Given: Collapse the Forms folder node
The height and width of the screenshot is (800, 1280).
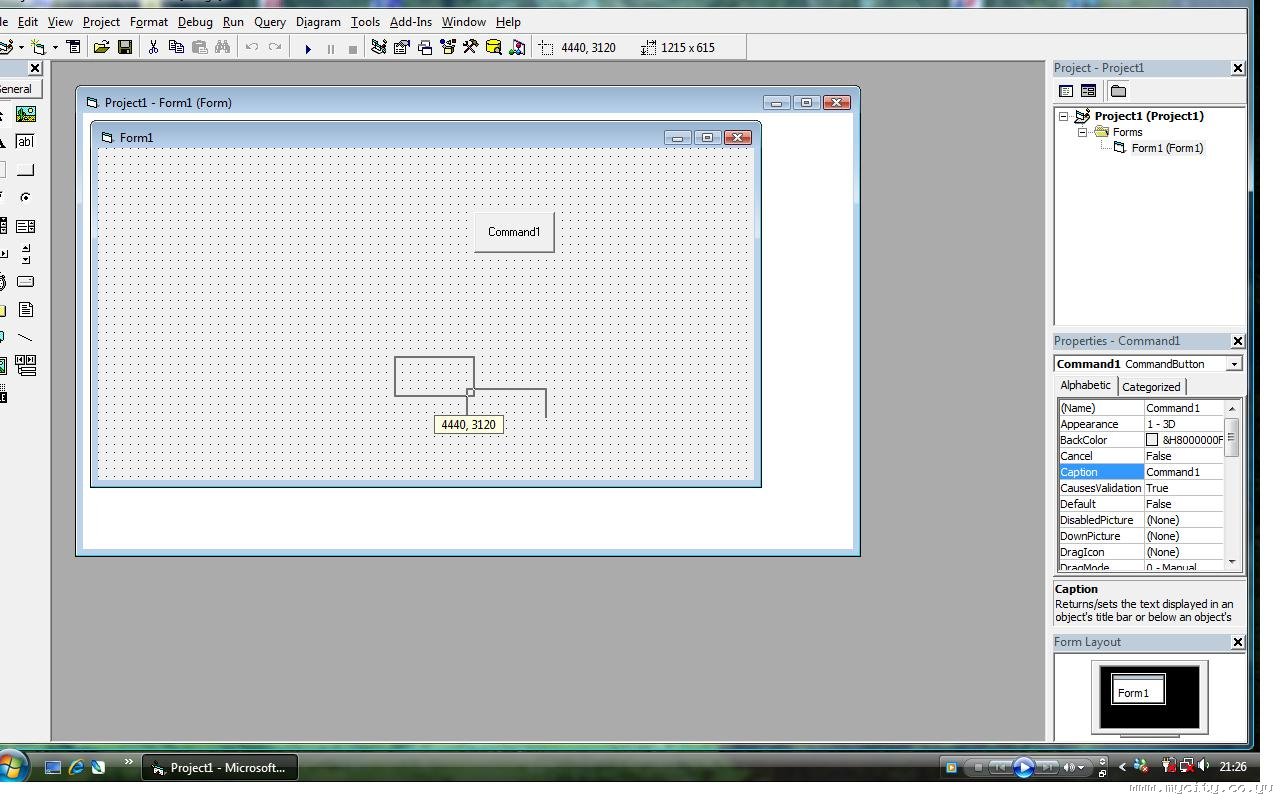Looking at the screenshot, I should point(1082,132).
